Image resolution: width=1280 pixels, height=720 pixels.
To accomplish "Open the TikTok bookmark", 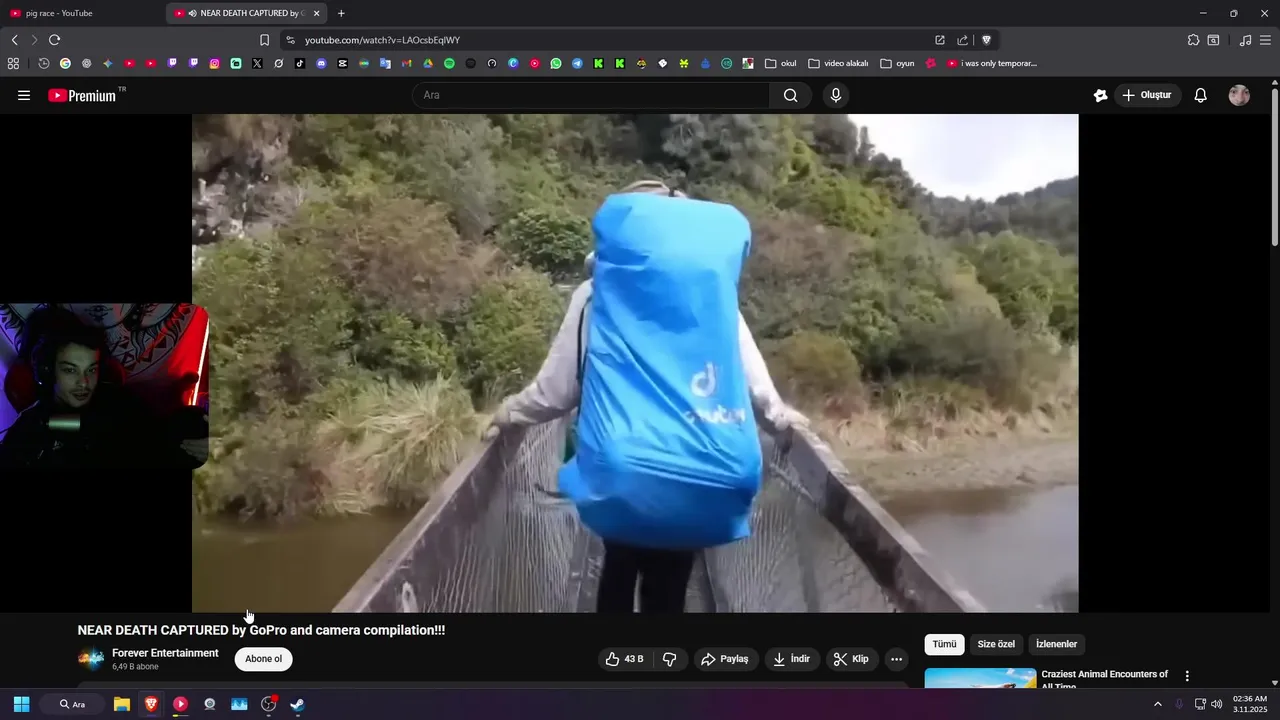I will pyautogui.click(x=300, y=63).
